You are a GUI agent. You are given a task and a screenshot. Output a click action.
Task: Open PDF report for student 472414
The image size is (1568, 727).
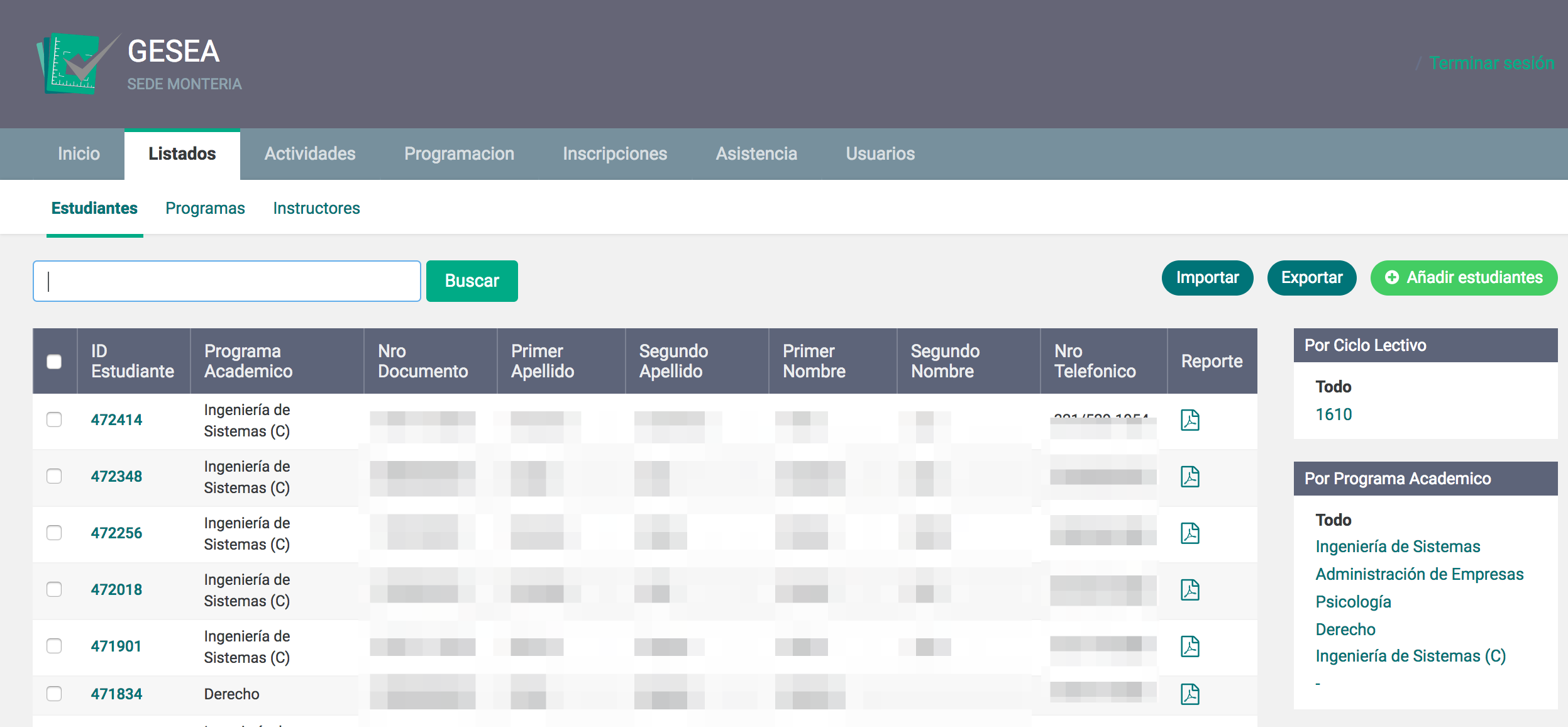[1190, 420]
